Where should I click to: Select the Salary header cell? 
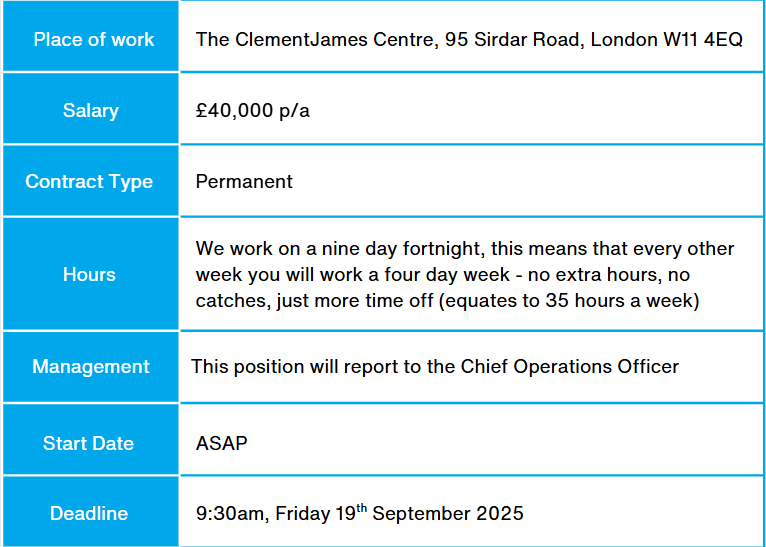90,111
